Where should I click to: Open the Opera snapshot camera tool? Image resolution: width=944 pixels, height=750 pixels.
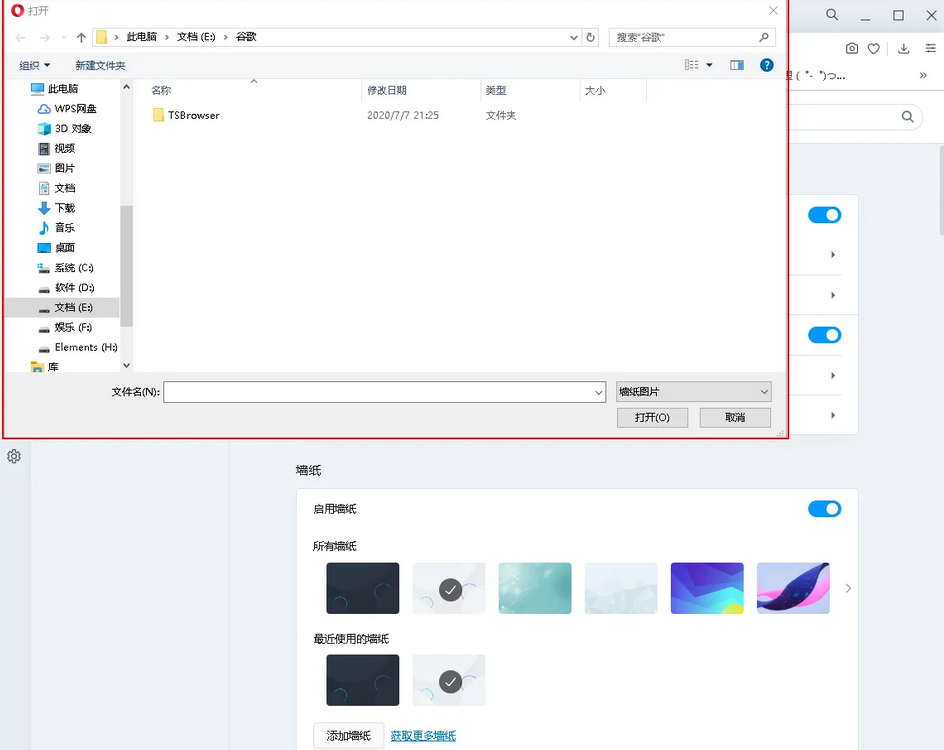(x=852, y=48)
